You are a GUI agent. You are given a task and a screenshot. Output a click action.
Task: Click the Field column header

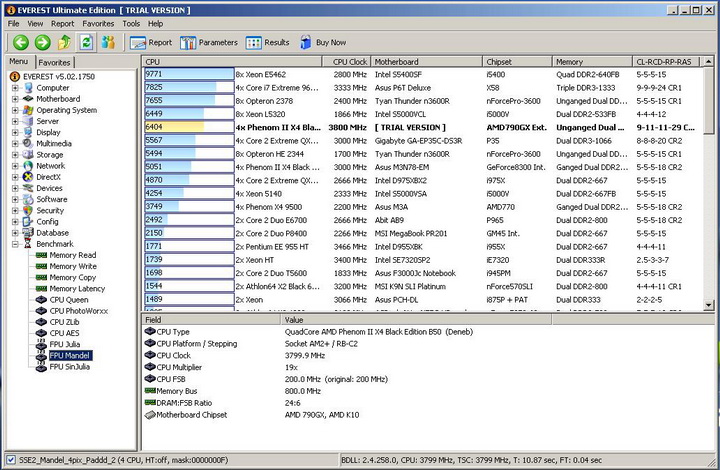pos(211,320)
